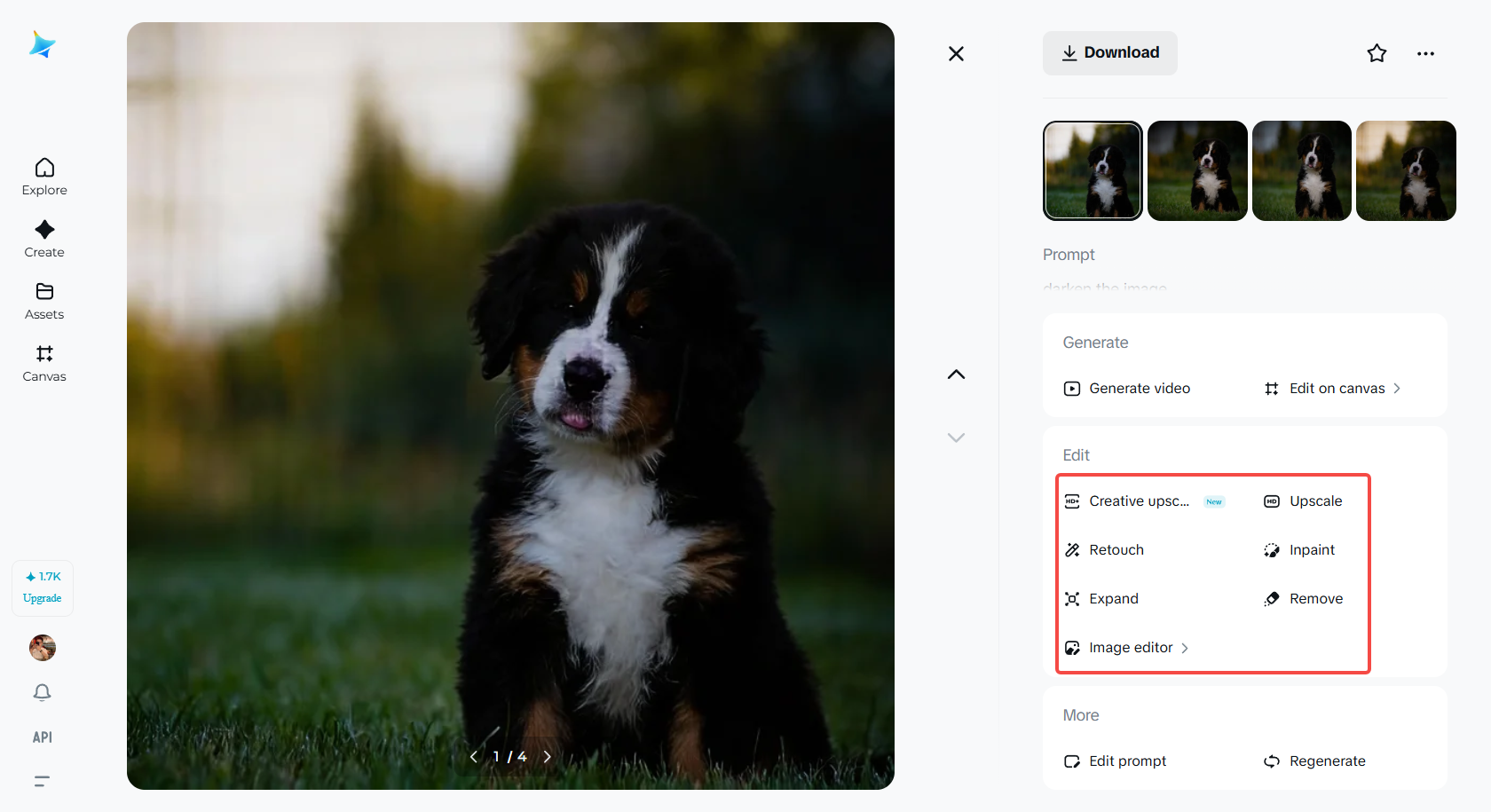The height and width of the screenshot is (812, 1491).
Task: Go to previous image with the up chevron
Action: pos(956,374)
